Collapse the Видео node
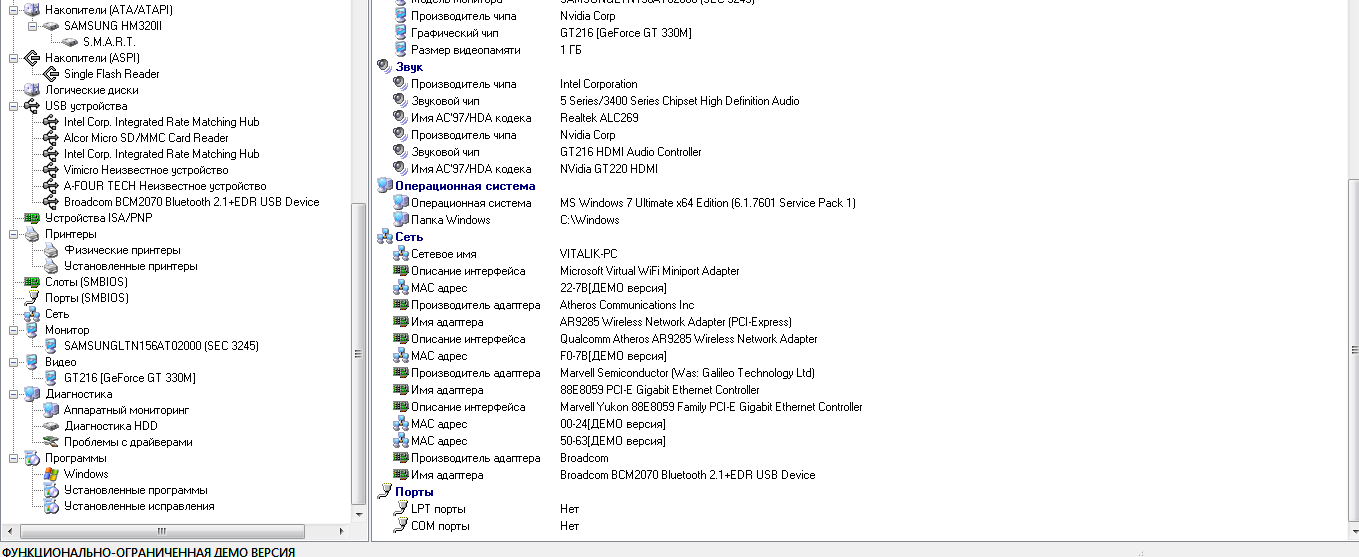This screenshot has height=557, width=1359. 13,362
